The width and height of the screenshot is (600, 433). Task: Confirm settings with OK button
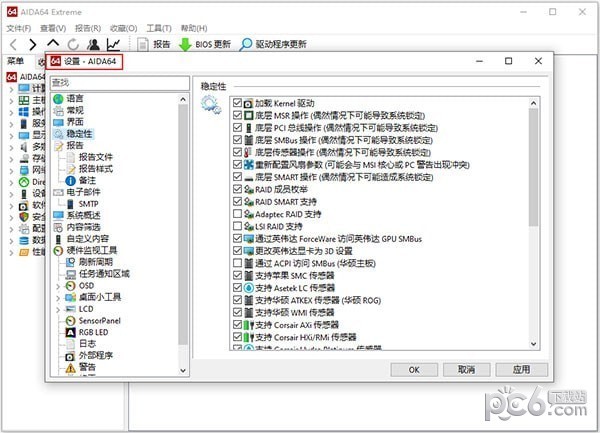coord(414,370)
